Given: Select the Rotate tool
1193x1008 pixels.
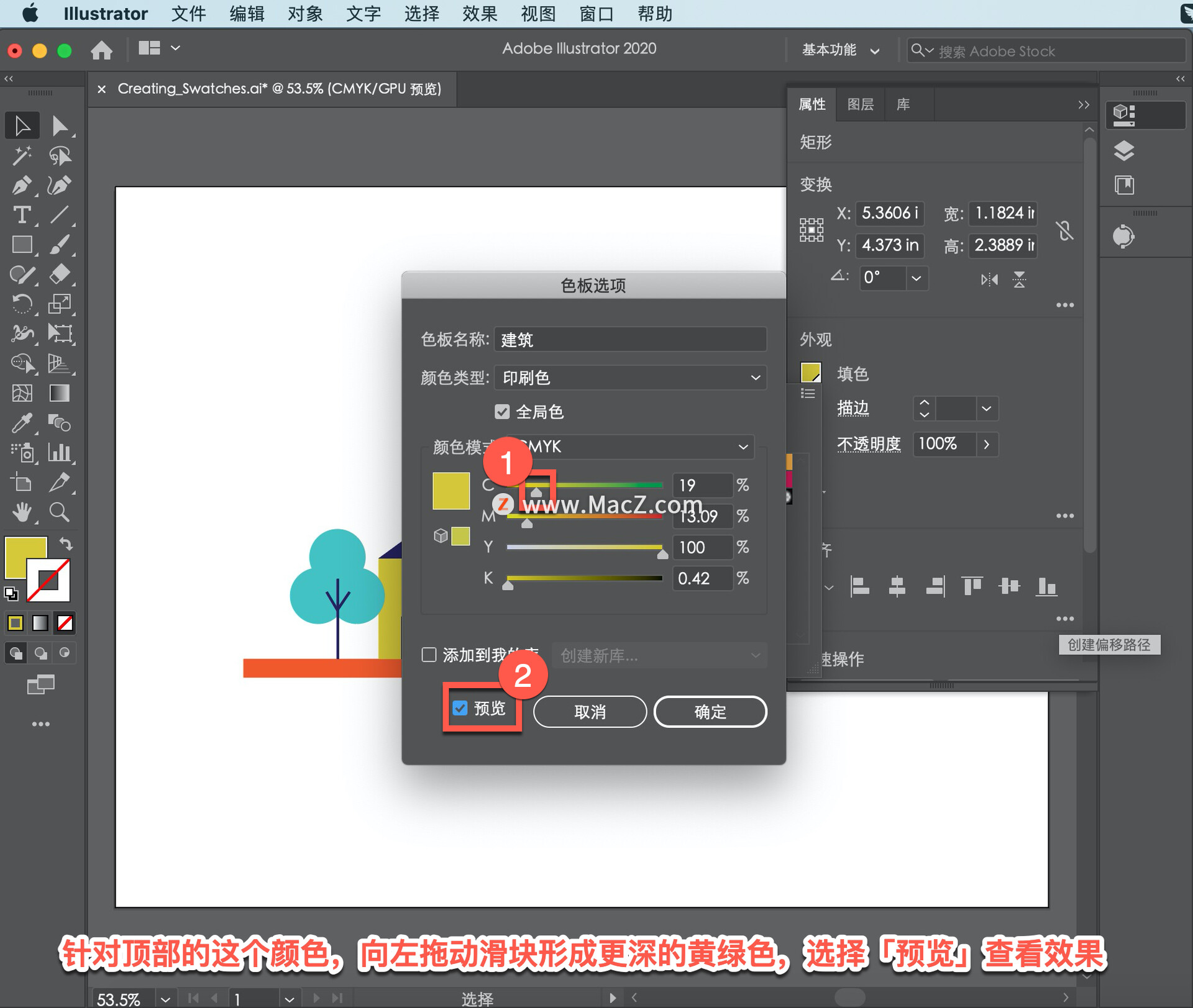Looking at the screenshot, I should tap(22, 304).
